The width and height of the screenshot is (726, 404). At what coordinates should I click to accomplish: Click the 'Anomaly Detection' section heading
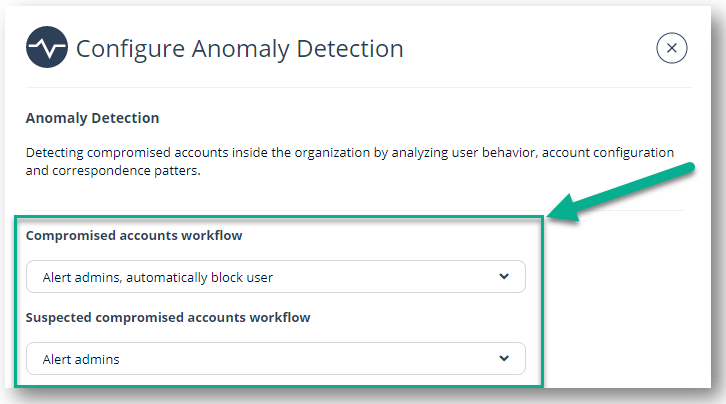tap(93, 118)
